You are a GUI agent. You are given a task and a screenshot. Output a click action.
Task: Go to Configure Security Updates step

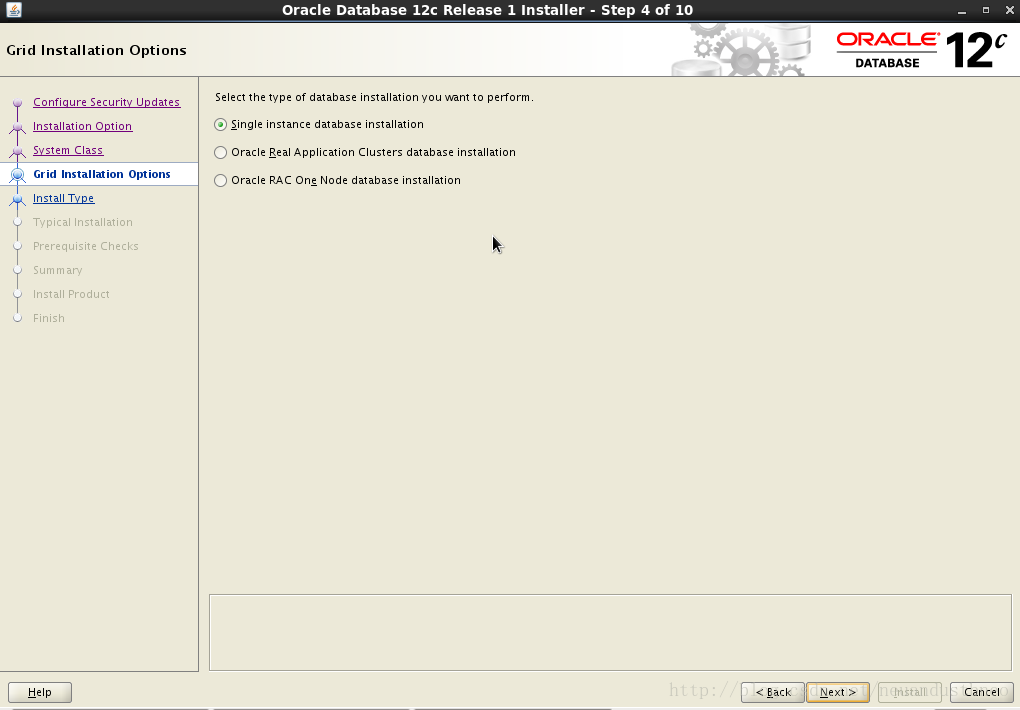107,102
